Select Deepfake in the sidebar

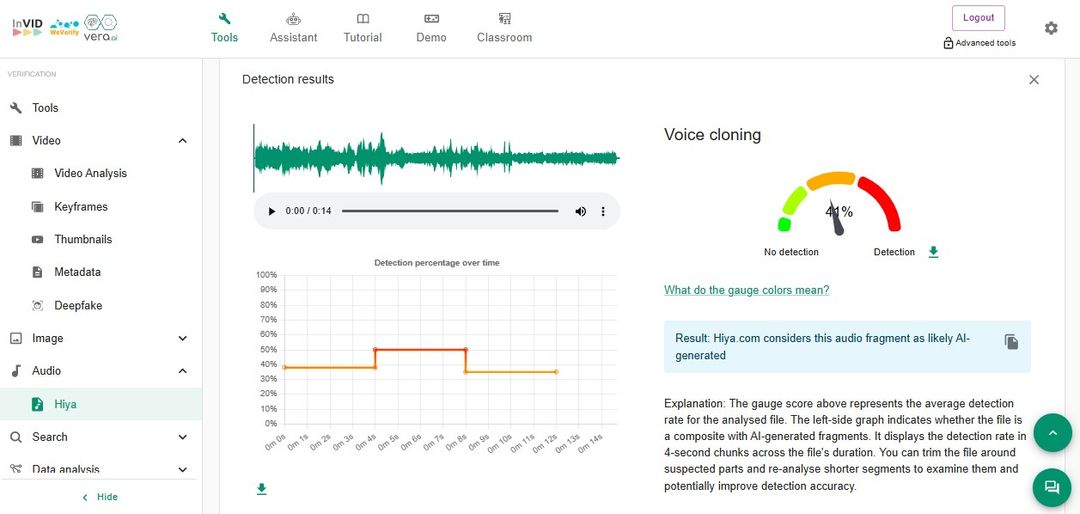78,305
